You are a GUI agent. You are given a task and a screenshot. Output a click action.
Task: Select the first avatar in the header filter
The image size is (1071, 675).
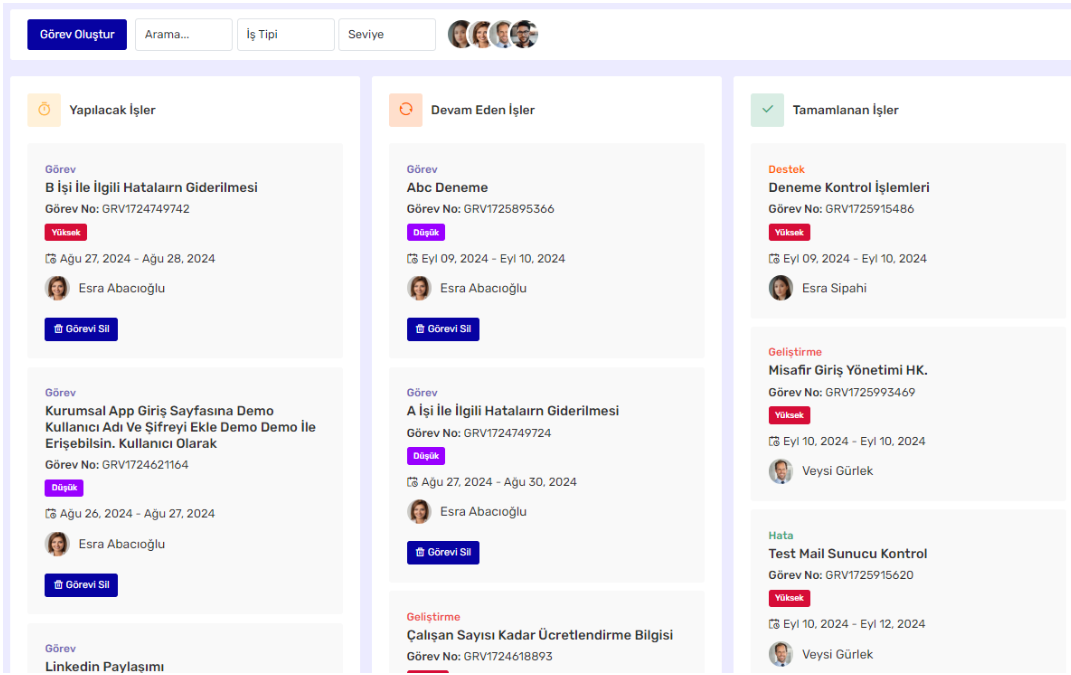click(460, 35)
